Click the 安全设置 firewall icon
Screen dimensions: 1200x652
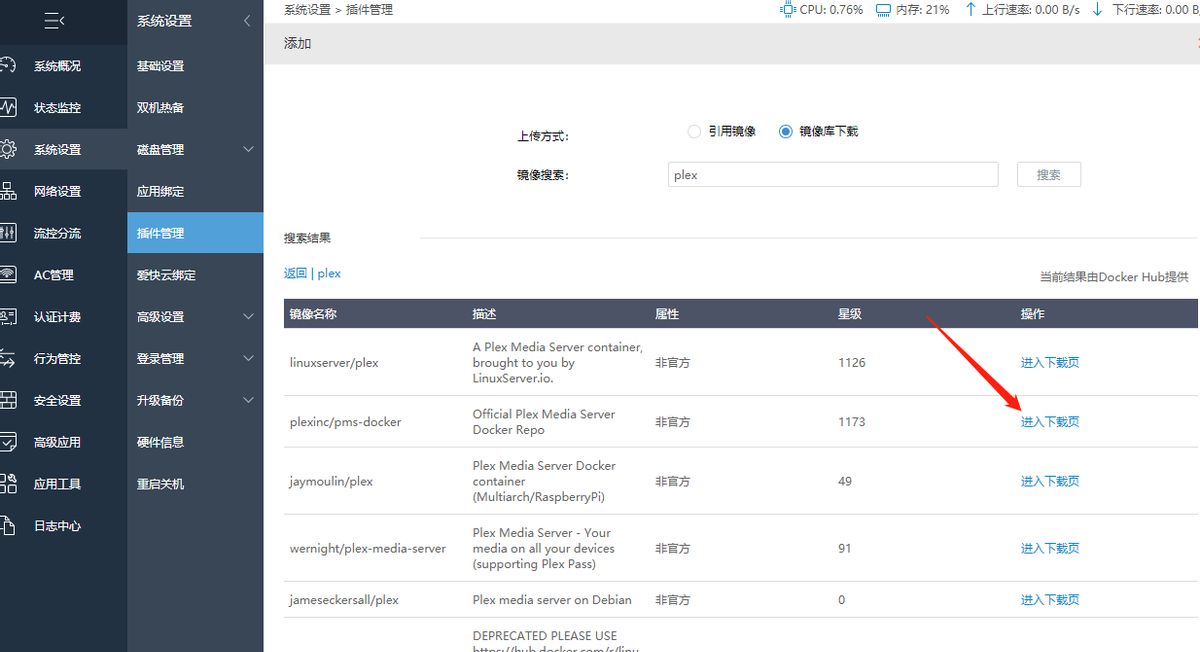8,400
